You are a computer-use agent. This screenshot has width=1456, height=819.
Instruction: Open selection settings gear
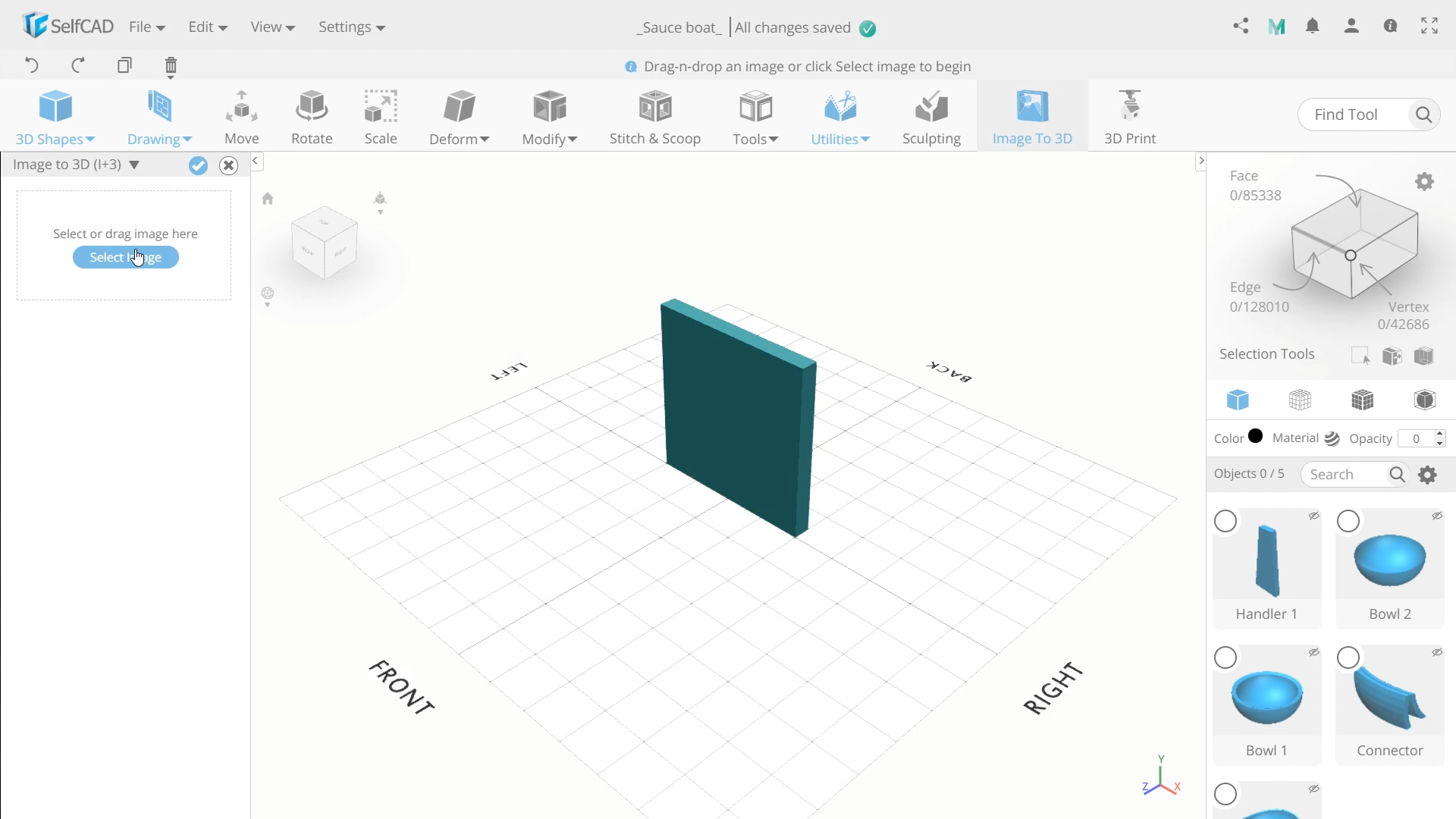pyautogui.click(x=1424, y=182)
